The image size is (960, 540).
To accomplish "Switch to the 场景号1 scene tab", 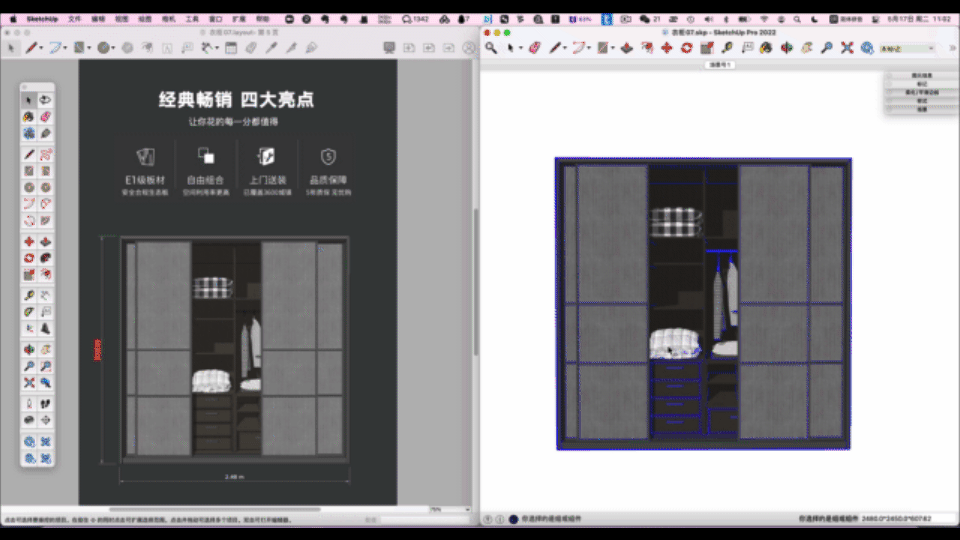I will pyautogui.click(x=720, y=64).
